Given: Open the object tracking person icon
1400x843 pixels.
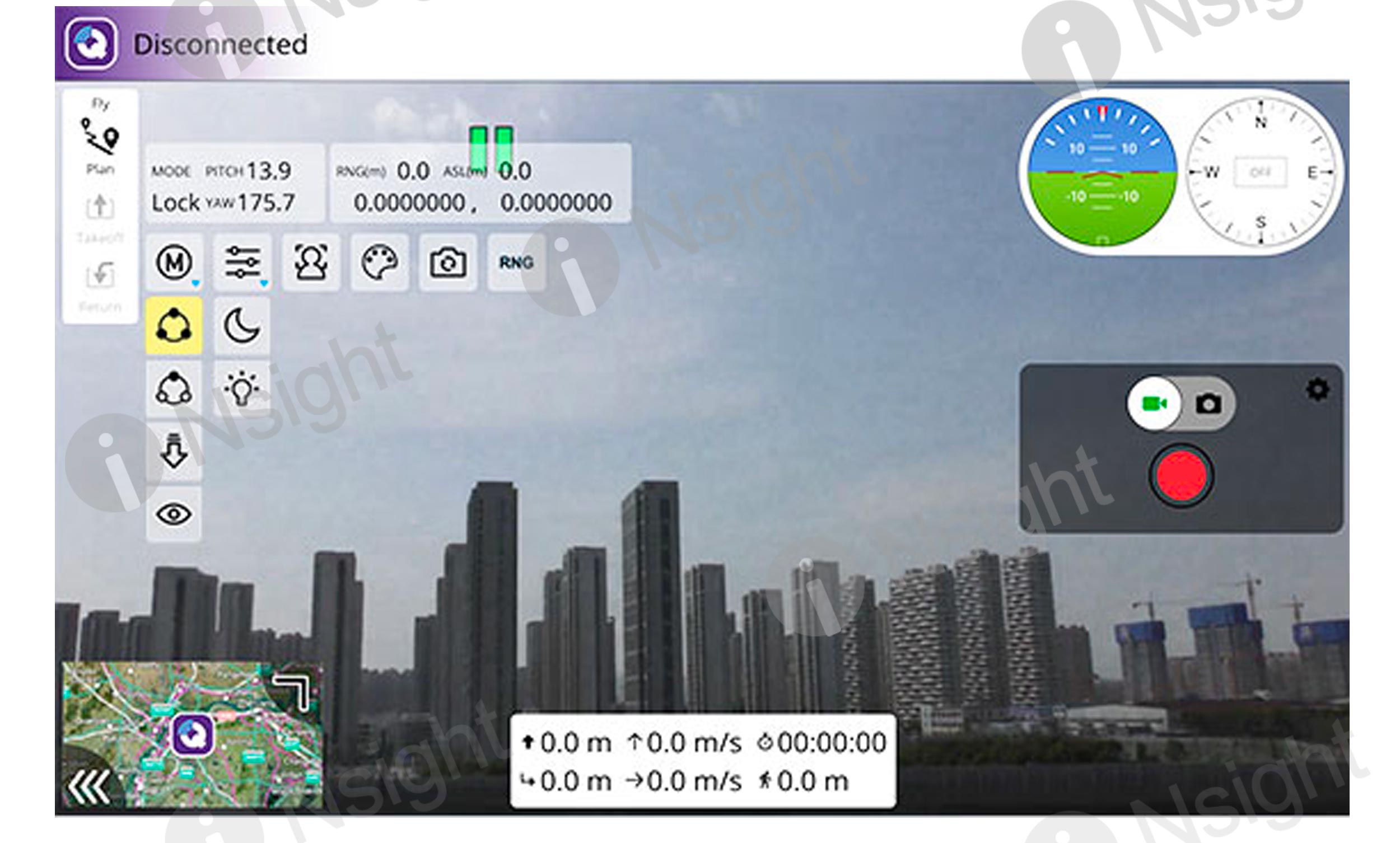Looking at the screenshot, I should point(311,263).
